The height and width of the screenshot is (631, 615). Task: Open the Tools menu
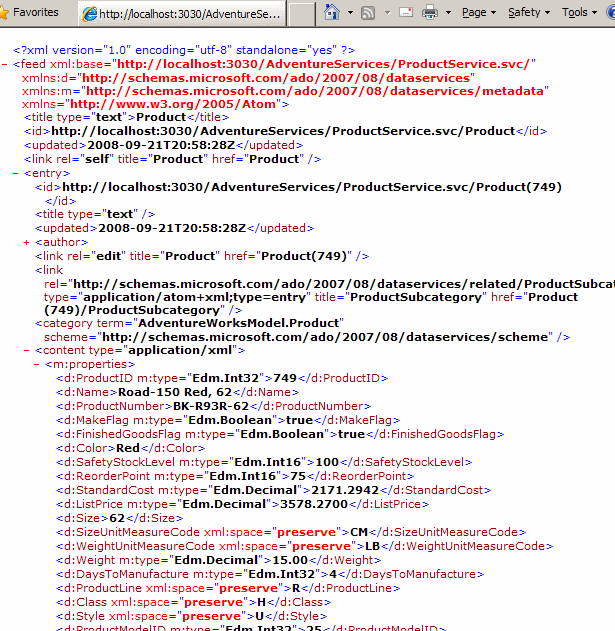[x=580, y=13]
